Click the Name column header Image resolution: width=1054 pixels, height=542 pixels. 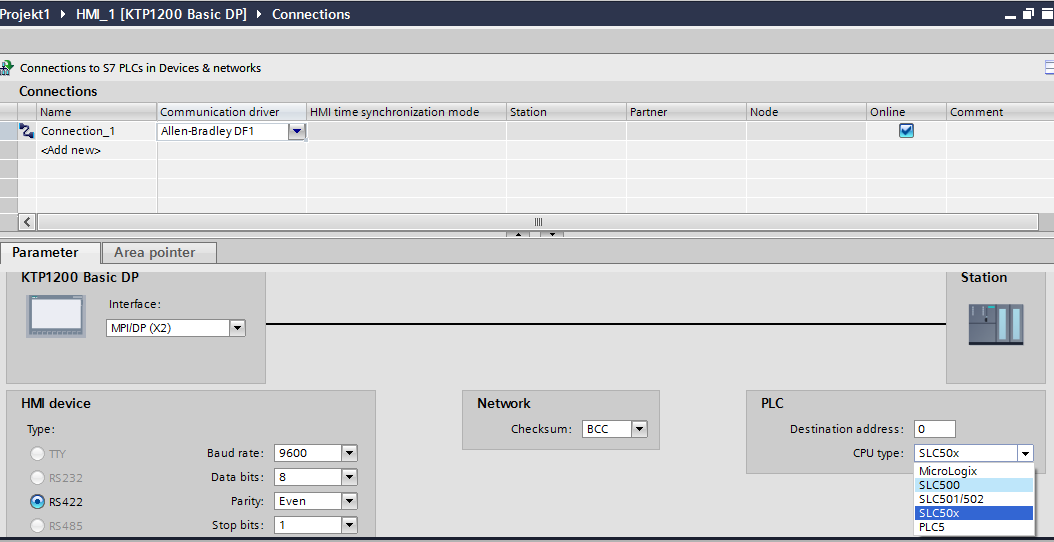[x=96, y=112]
